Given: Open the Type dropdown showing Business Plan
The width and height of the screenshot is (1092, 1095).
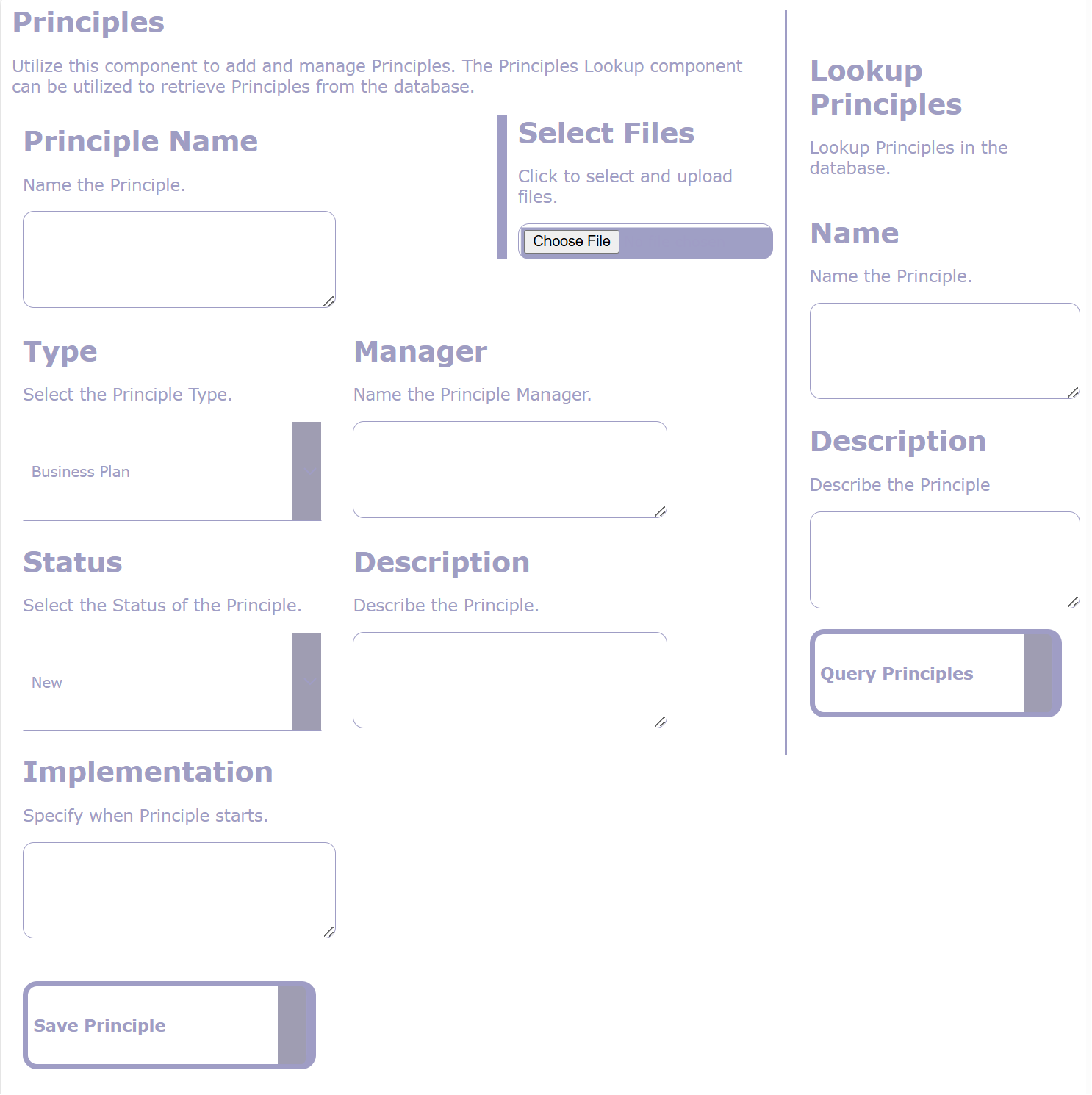Looking at the screenshot, I should [x=171, y=471].
